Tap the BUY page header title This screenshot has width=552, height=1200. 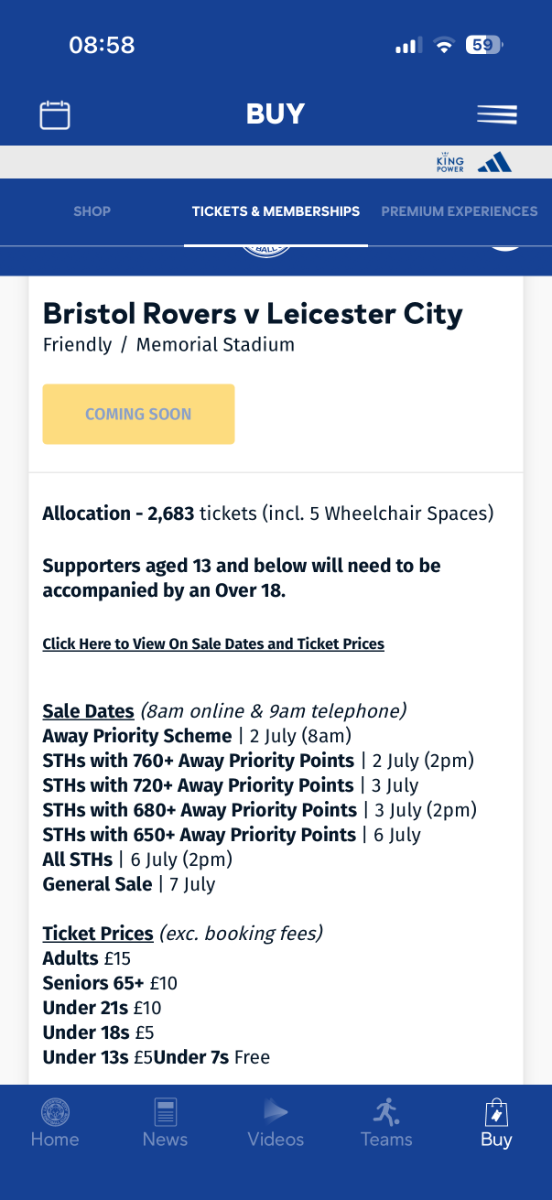point(275,114)
